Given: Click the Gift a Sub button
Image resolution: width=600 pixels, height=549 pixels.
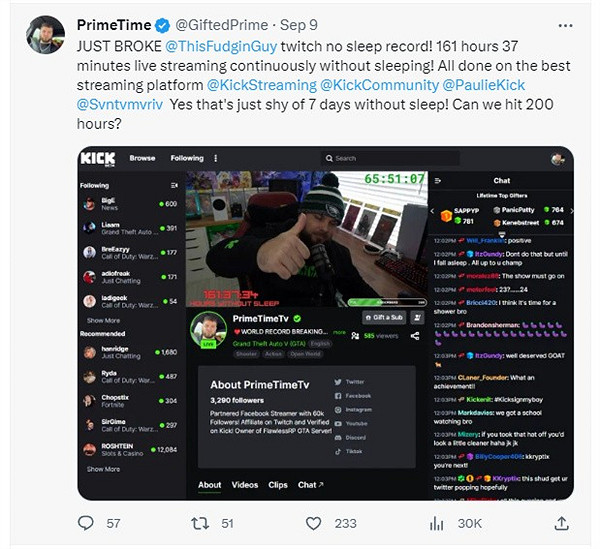Looking at the screenshot, I should coord(384,318).
